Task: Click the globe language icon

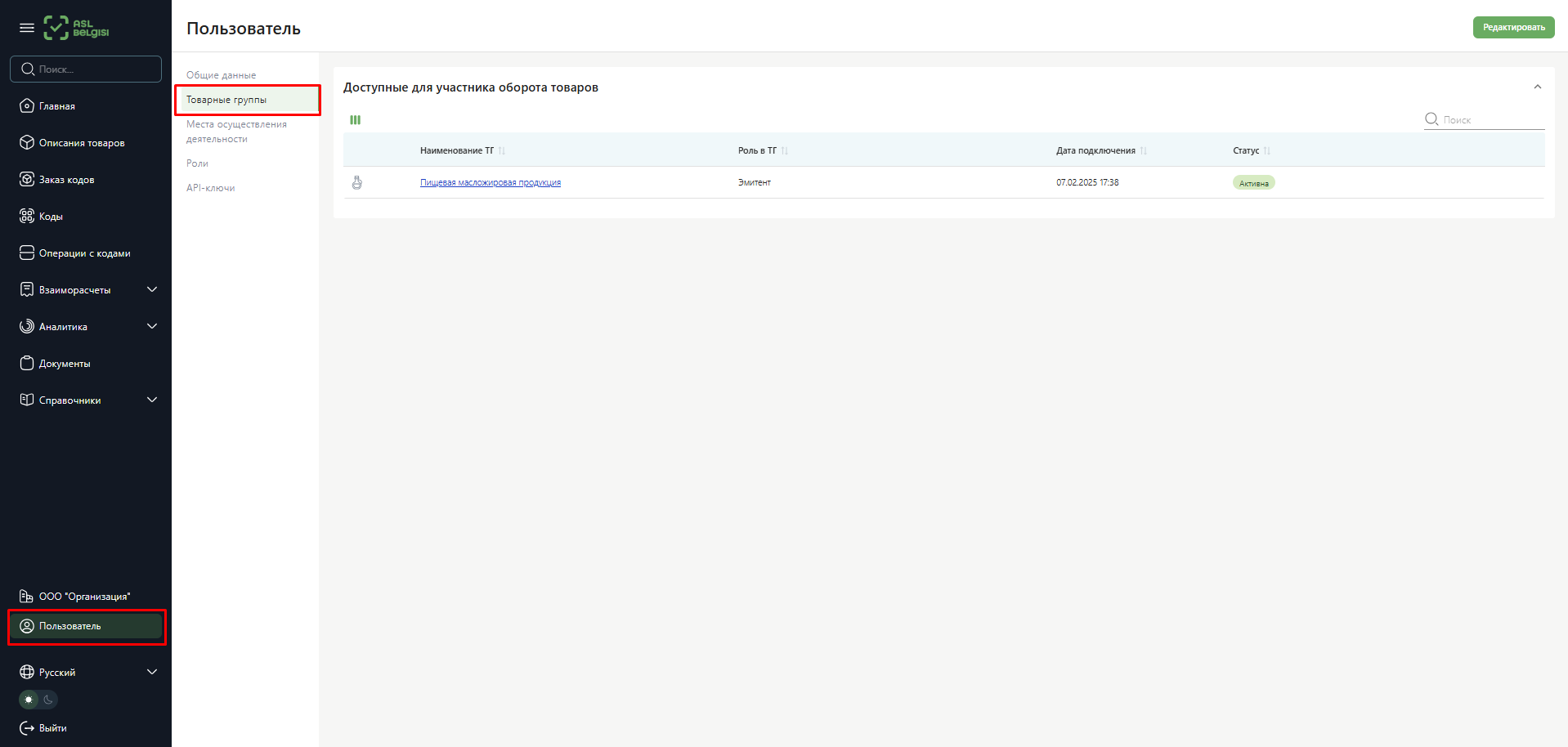Action: pos(27,672)
